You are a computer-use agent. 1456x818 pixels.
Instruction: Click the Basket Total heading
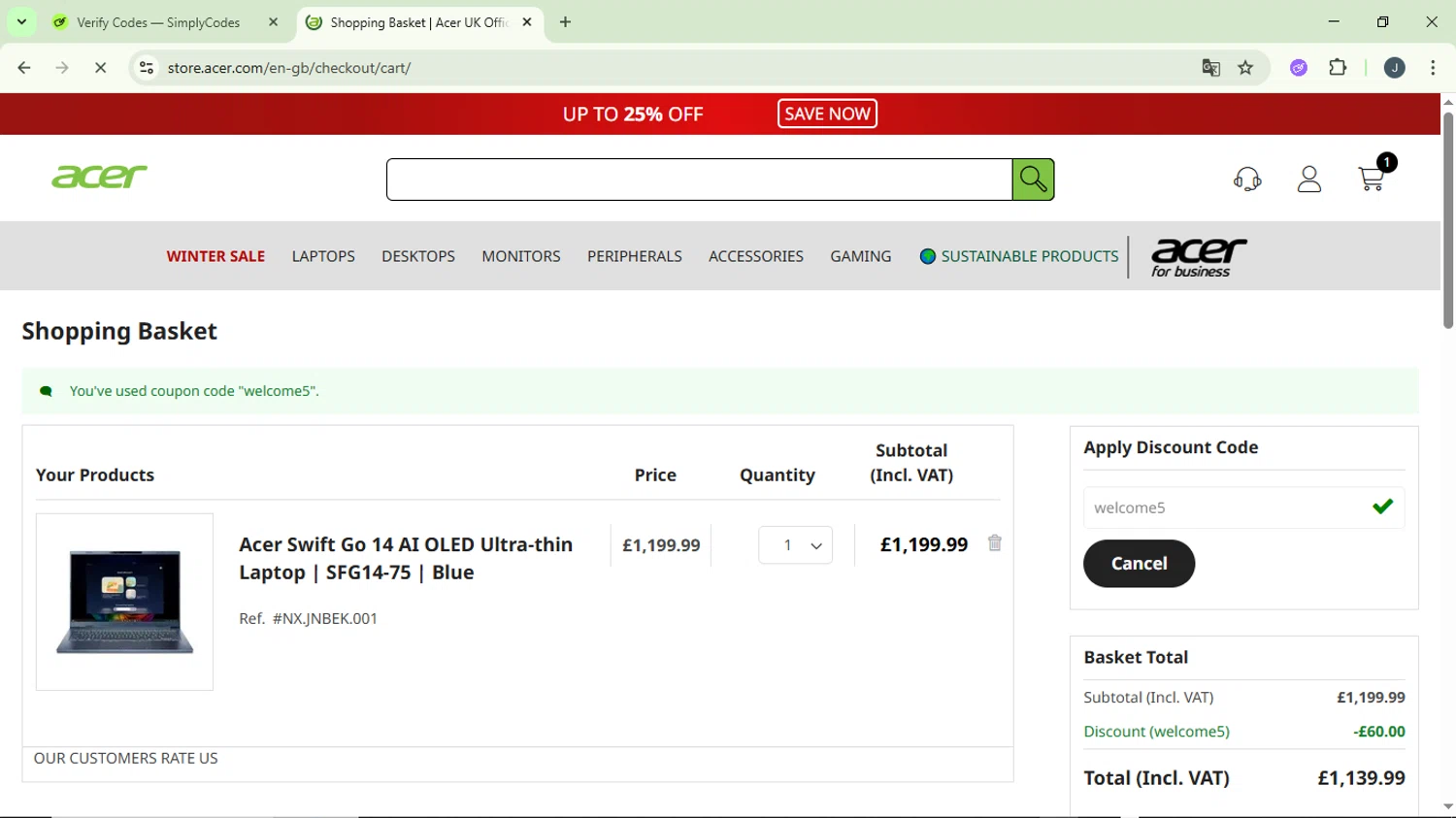pyautogui.click(x=1136, y=657)
